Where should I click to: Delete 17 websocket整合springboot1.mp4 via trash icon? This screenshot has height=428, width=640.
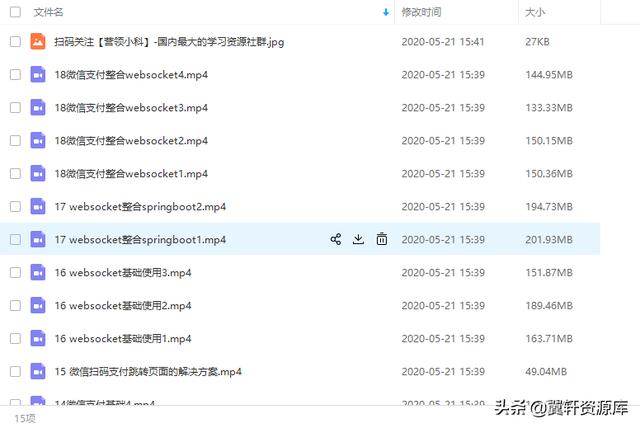[382, 239]
